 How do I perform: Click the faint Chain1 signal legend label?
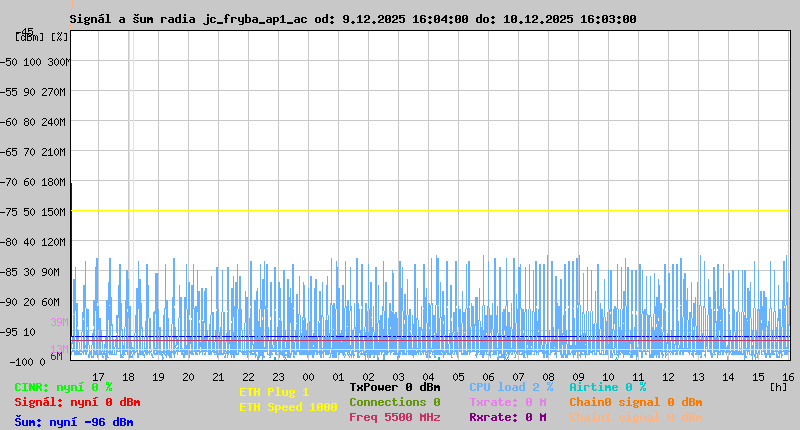click(x=635, y=417)
